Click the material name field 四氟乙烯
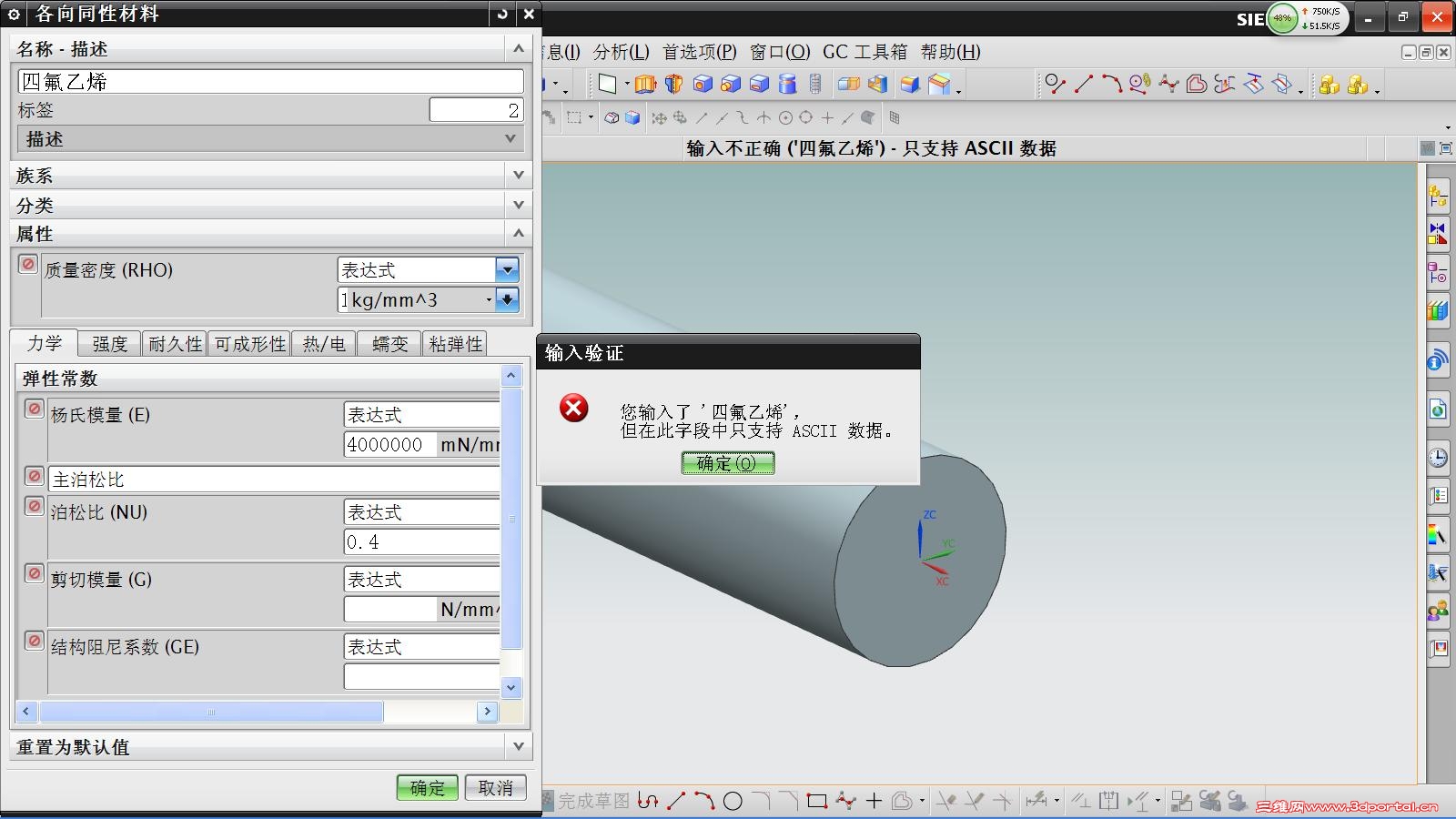The image size is (1456, 819). coord(270,82)
